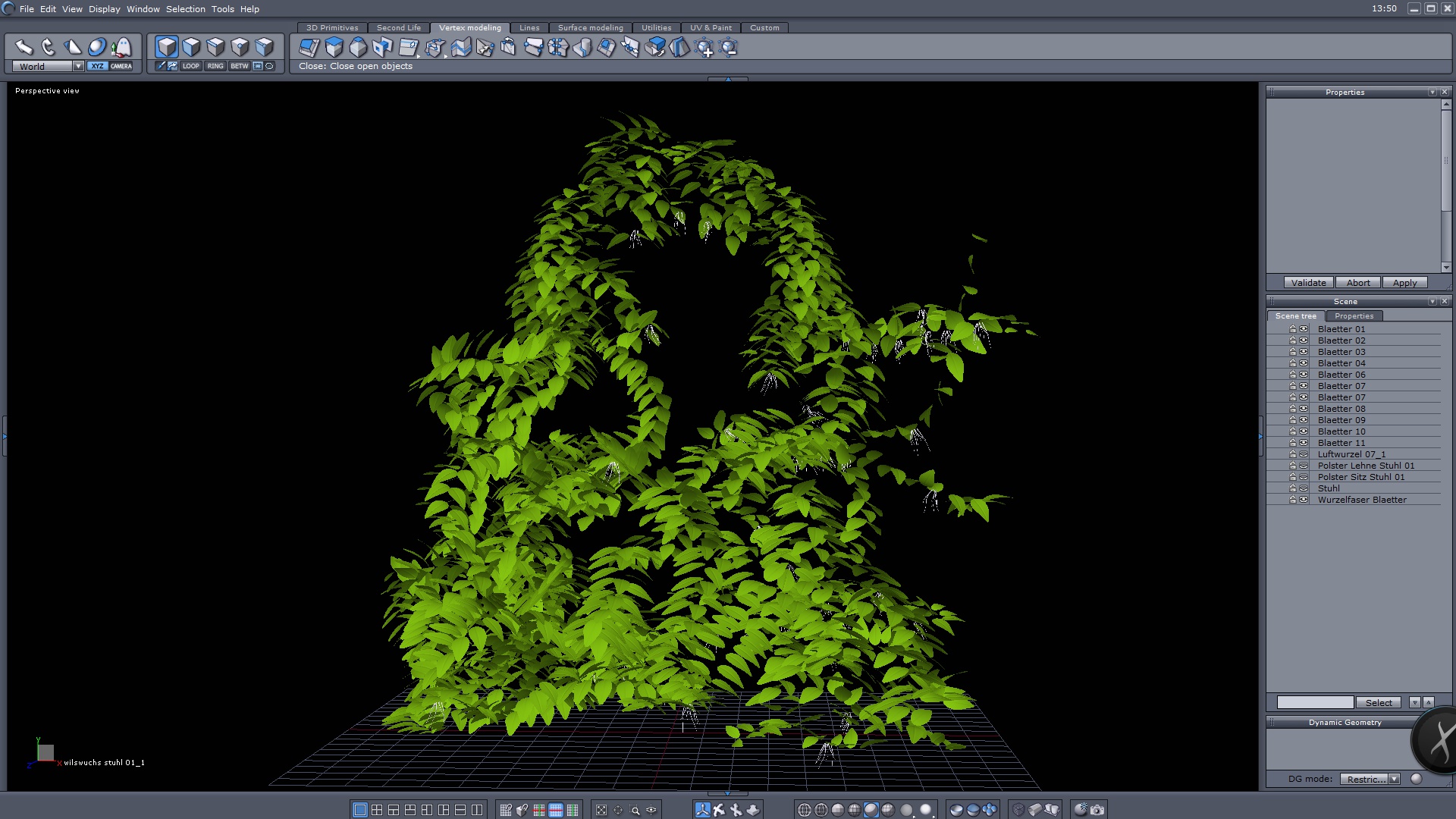Hide the Stuhl object eye icon

pyautogui.click(x=1304, y=488)
